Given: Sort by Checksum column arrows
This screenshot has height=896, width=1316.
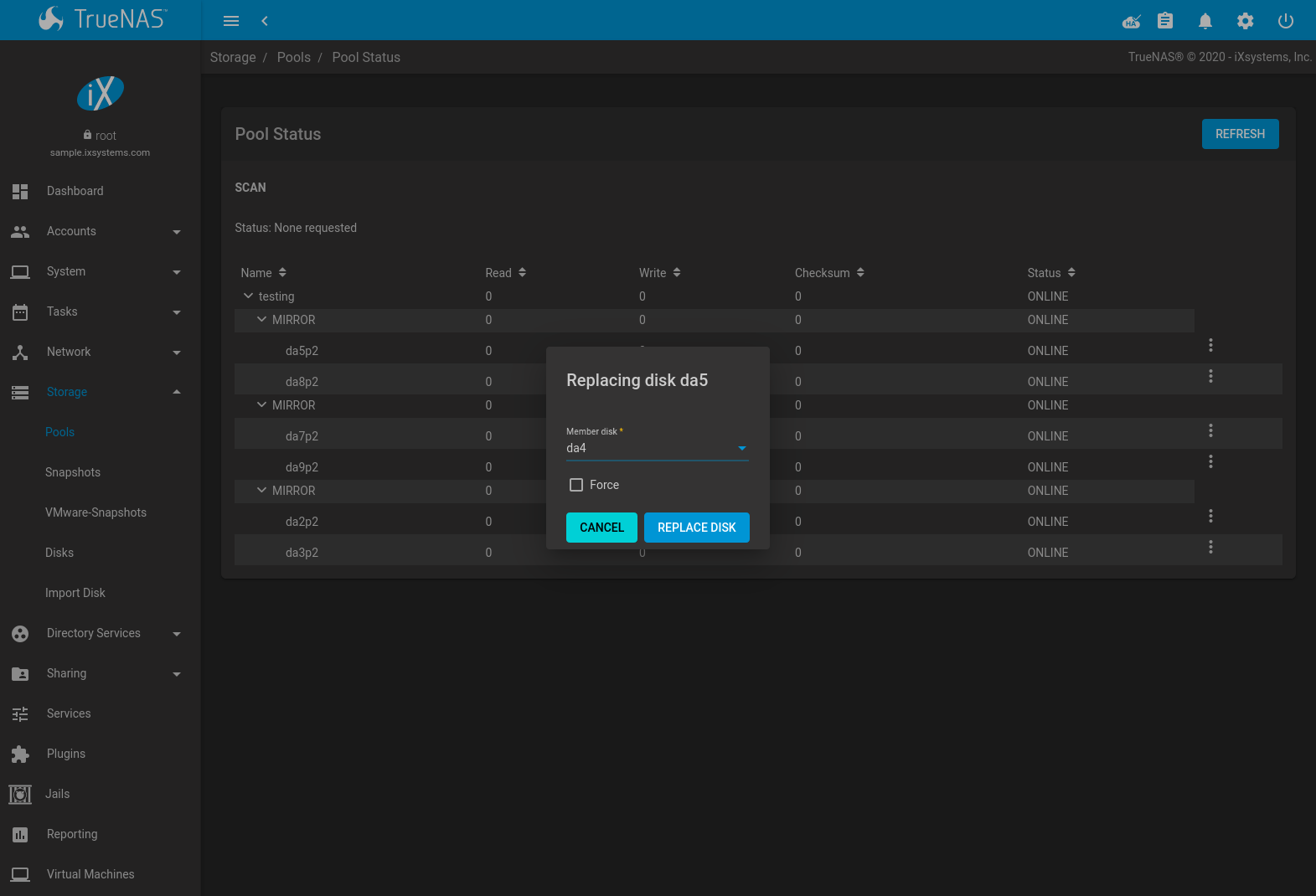Looking at the screenshot, I should click(x=860, y=272).
